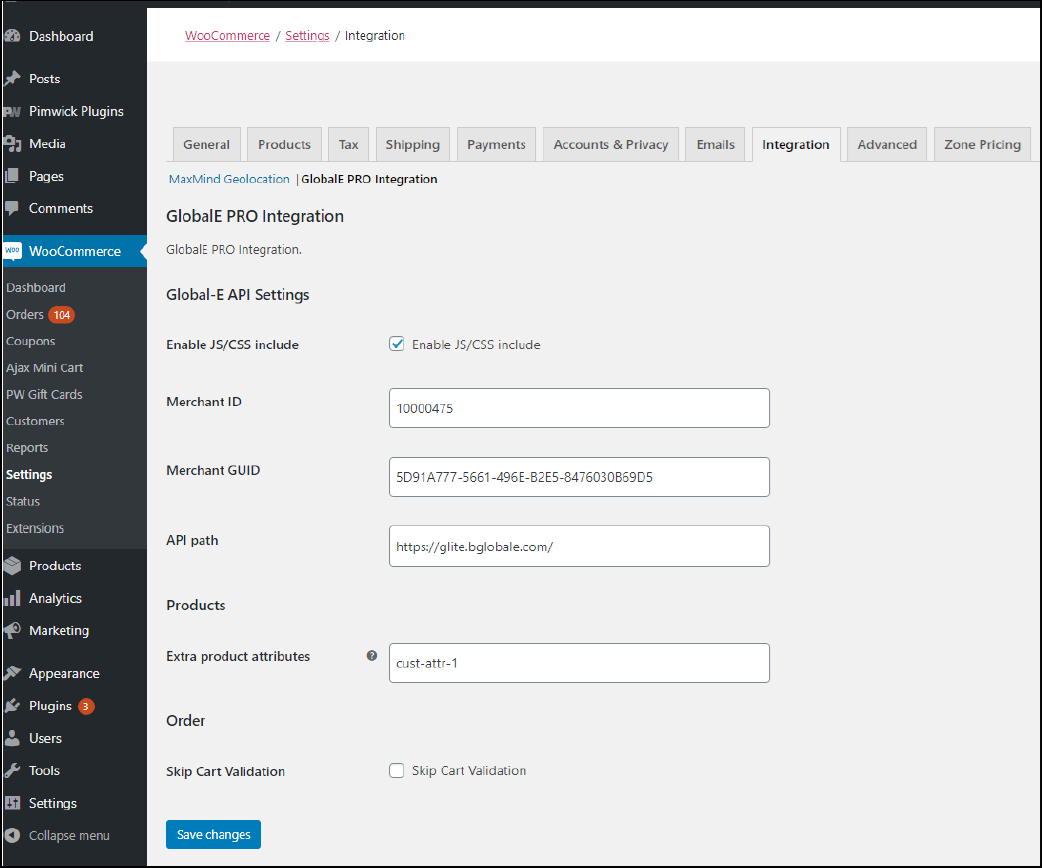Open the Media library icon
The height and width of the screenshot is (868, 1042).
click(18, 143)
